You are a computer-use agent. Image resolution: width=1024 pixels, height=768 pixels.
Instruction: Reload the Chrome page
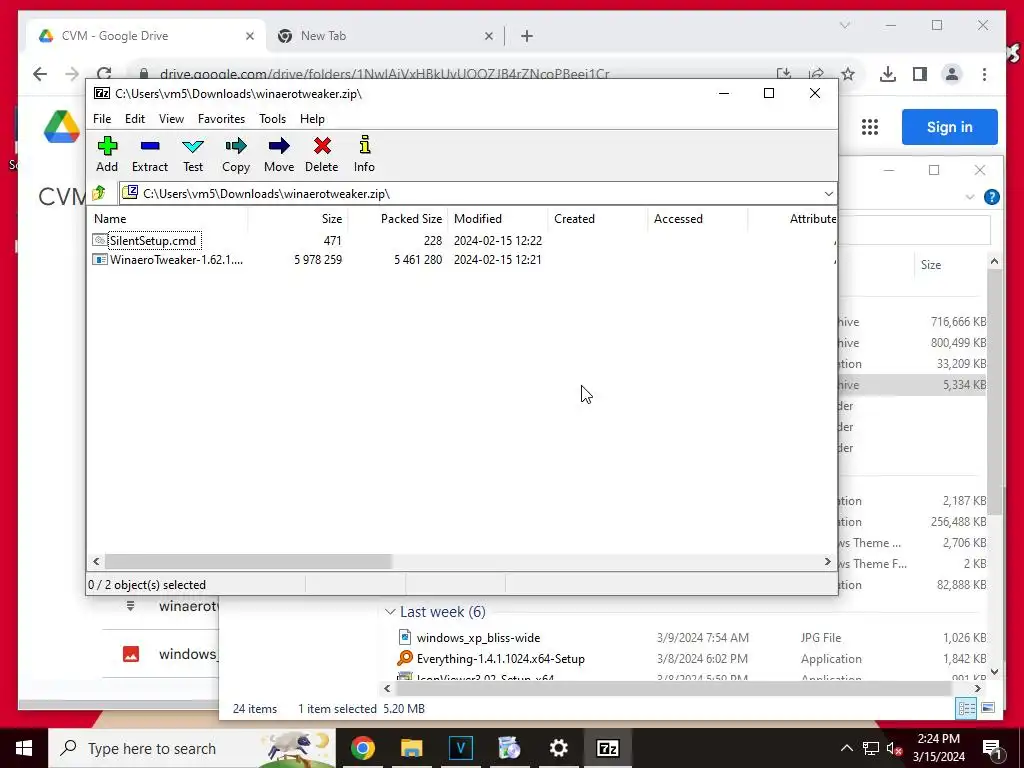(x=104, y=74)
